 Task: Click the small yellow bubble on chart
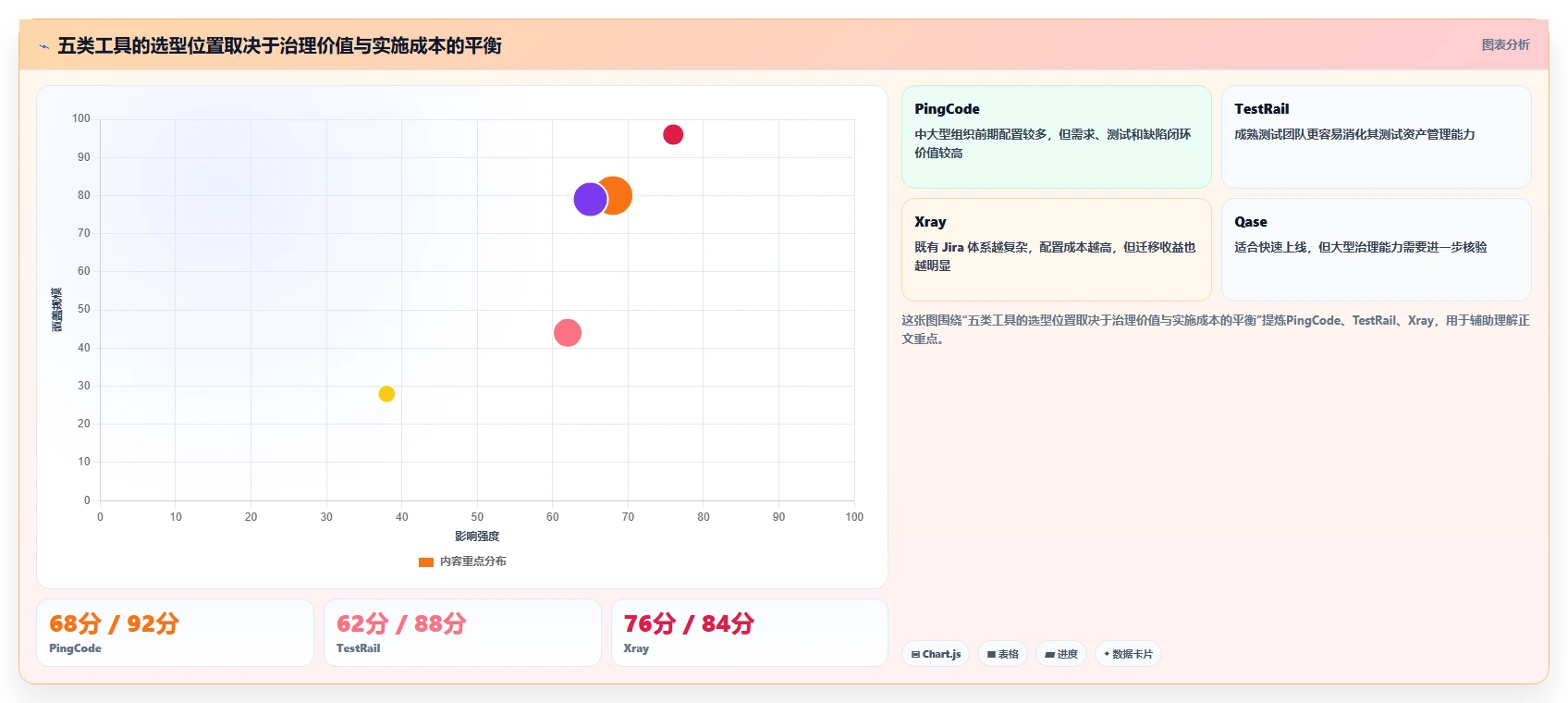[386, 394]
